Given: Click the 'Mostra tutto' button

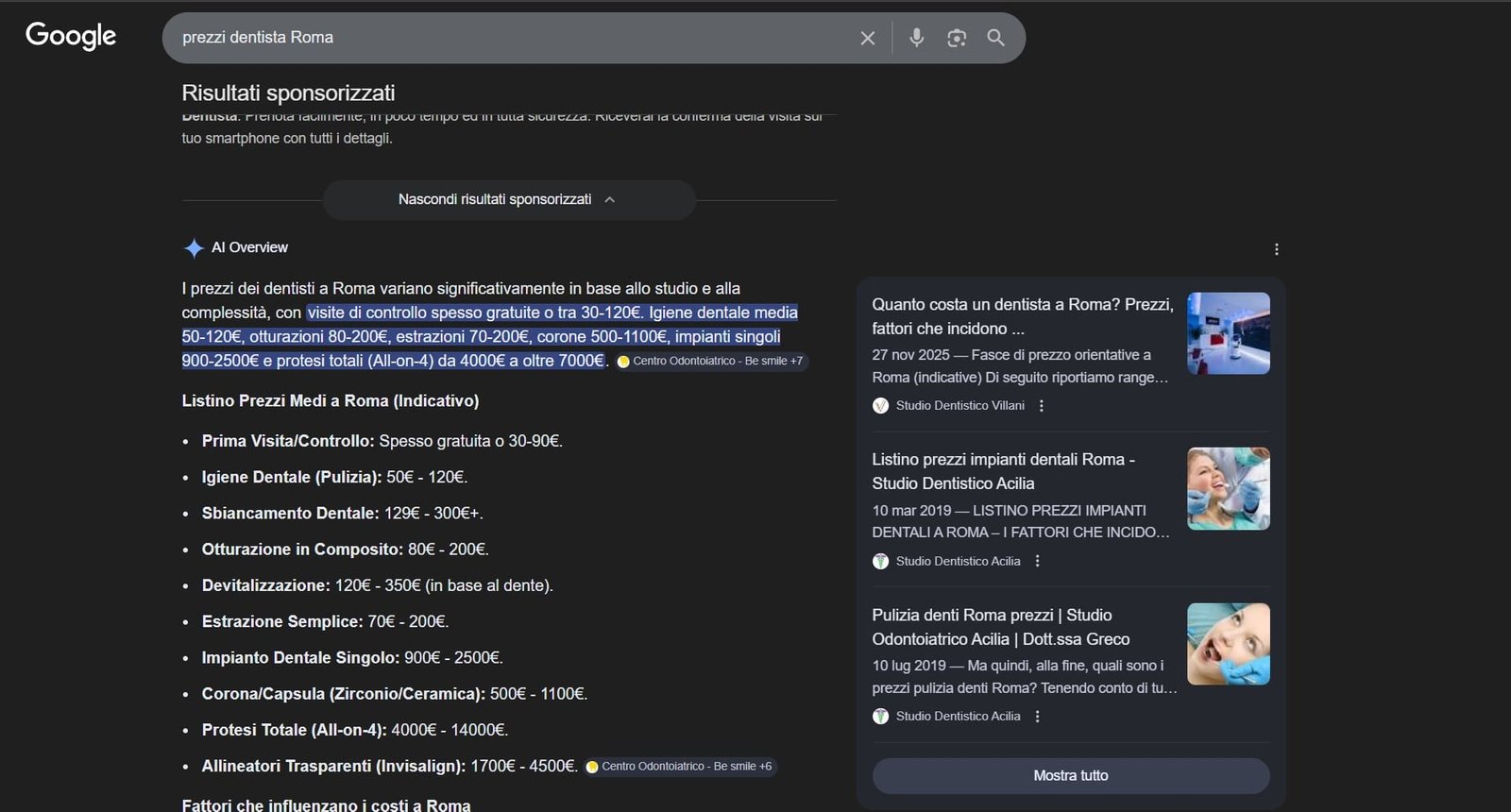Looking at the screenshot, I should (x=1071, y=776).
